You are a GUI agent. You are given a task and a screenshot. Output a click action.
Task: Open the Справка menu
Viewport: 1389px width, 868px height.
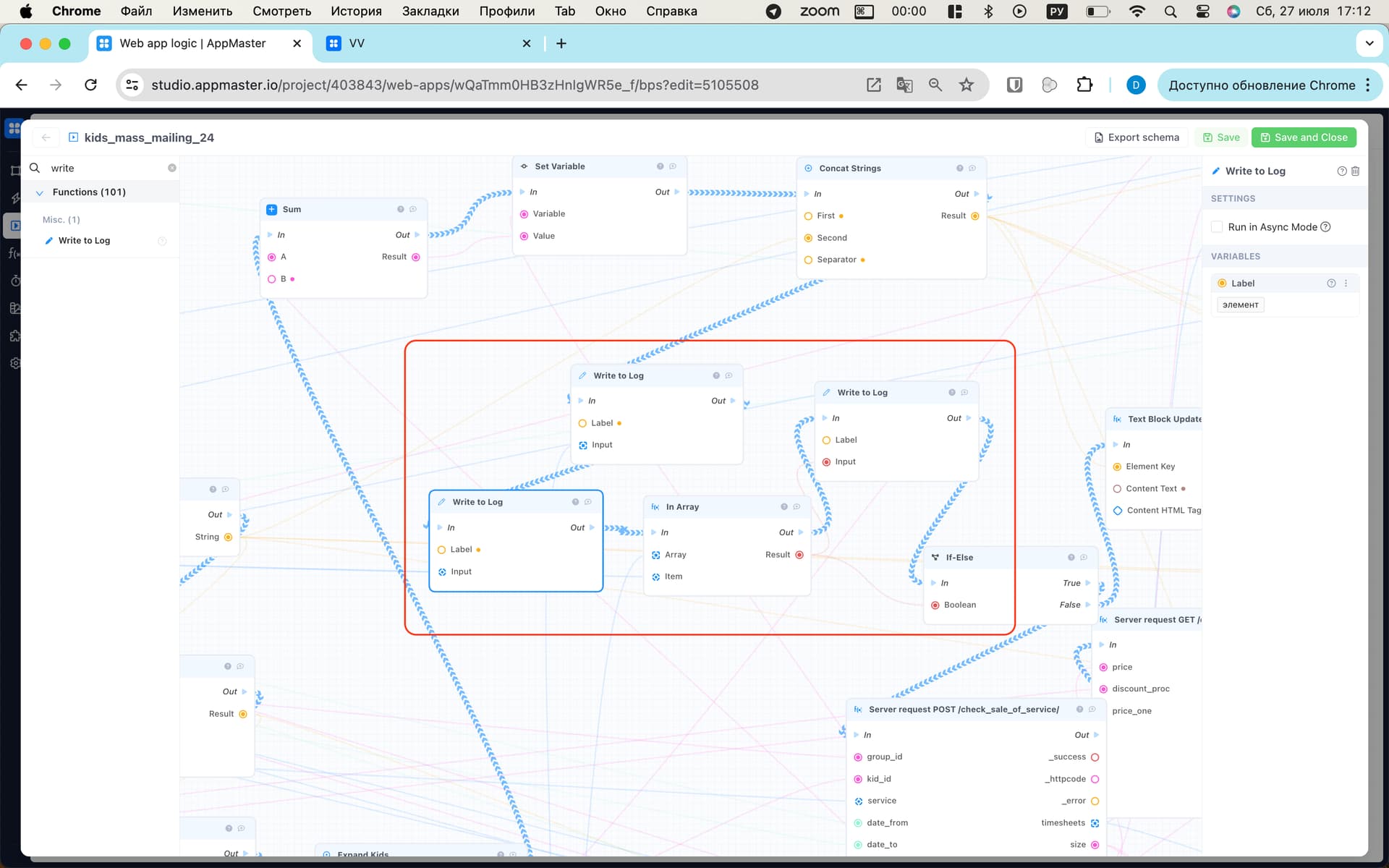tap(671, 12)
